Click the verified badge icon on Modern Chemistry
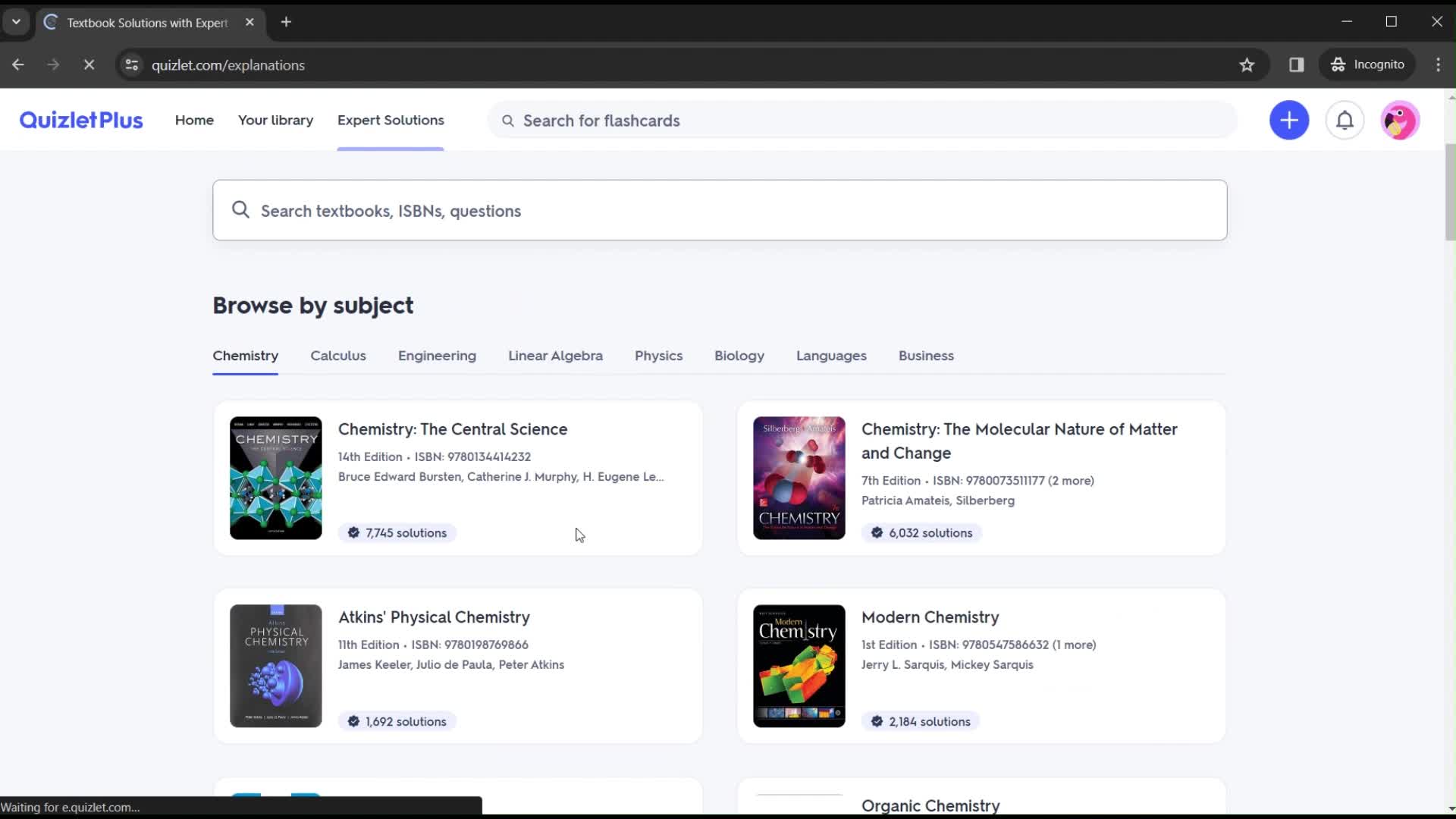1456x819 pixels. [x=876, y=720]
